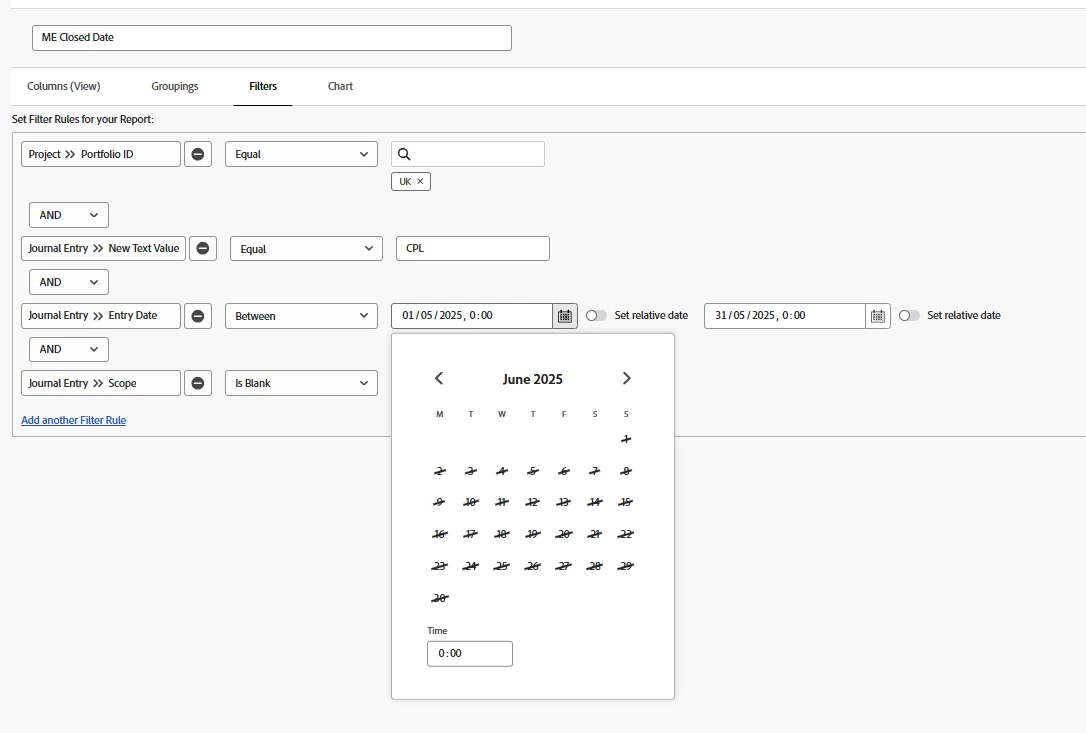
Task: Open the Equal dropdown for New Text Value
Action: tap(306, 249)
